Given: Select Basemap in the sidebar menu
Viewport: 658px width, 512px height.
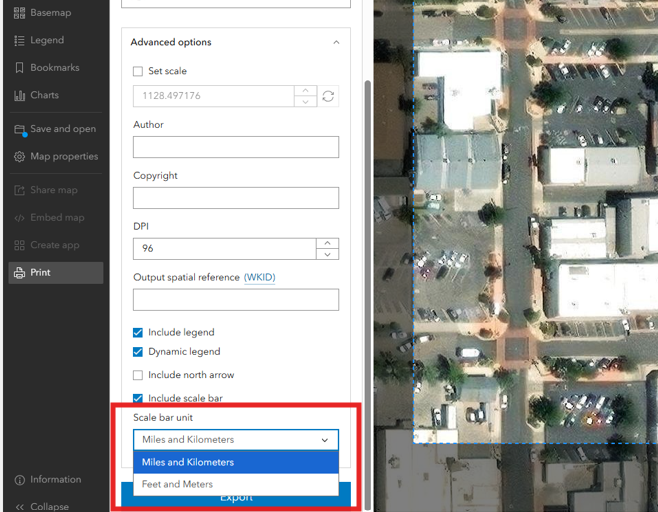Looking at the screenshot, I should 50,13.
